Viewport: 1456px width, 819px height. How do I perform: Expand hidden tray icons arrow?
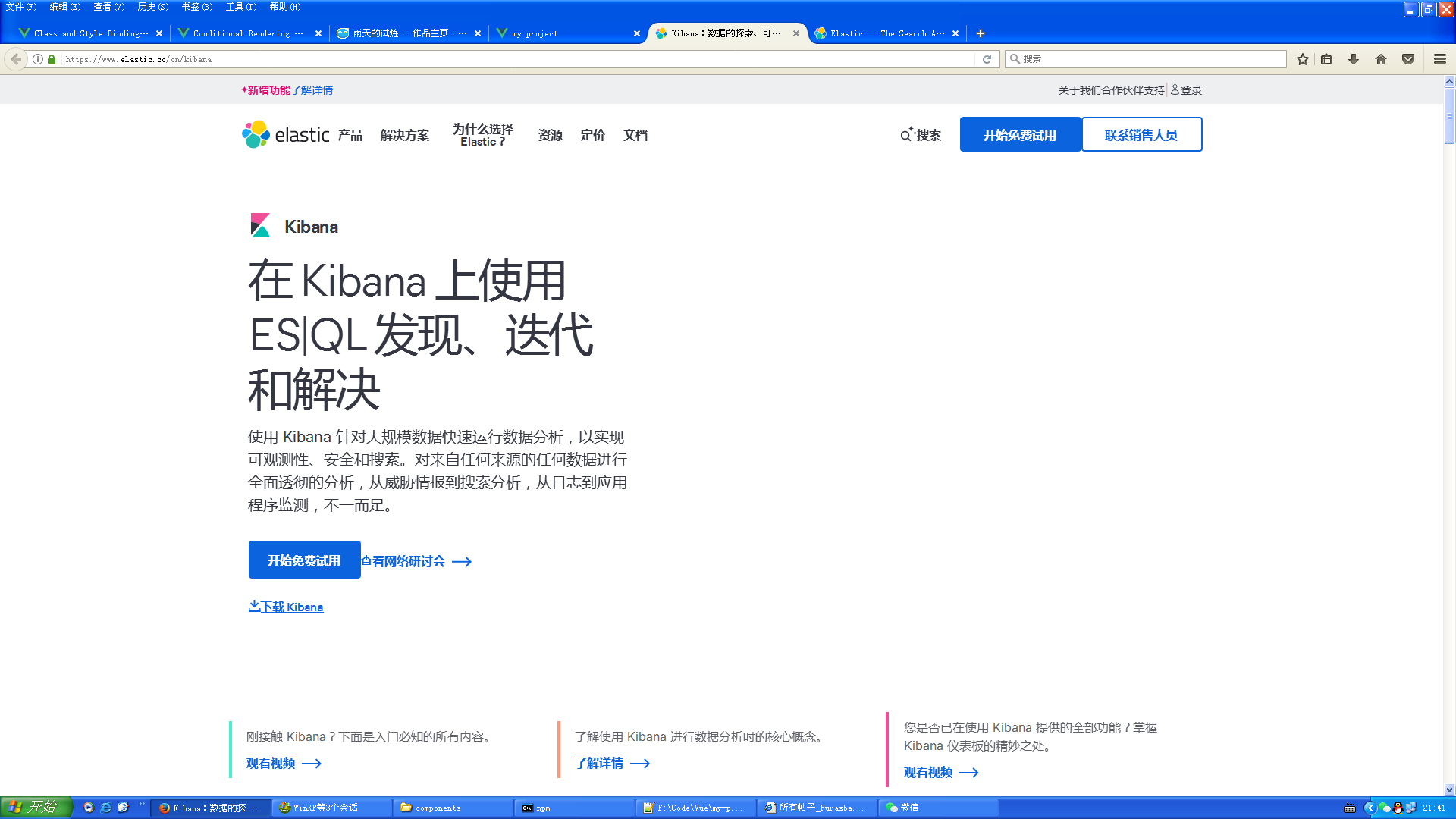coord(1370,808)
